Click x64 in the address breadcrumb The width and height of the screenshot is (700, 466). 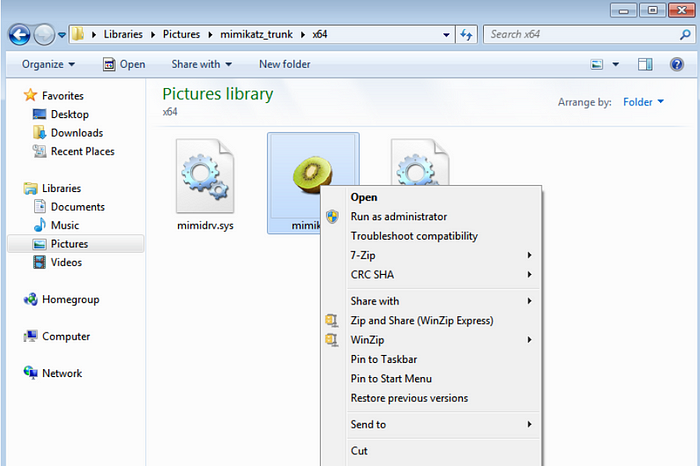[320, 34]
